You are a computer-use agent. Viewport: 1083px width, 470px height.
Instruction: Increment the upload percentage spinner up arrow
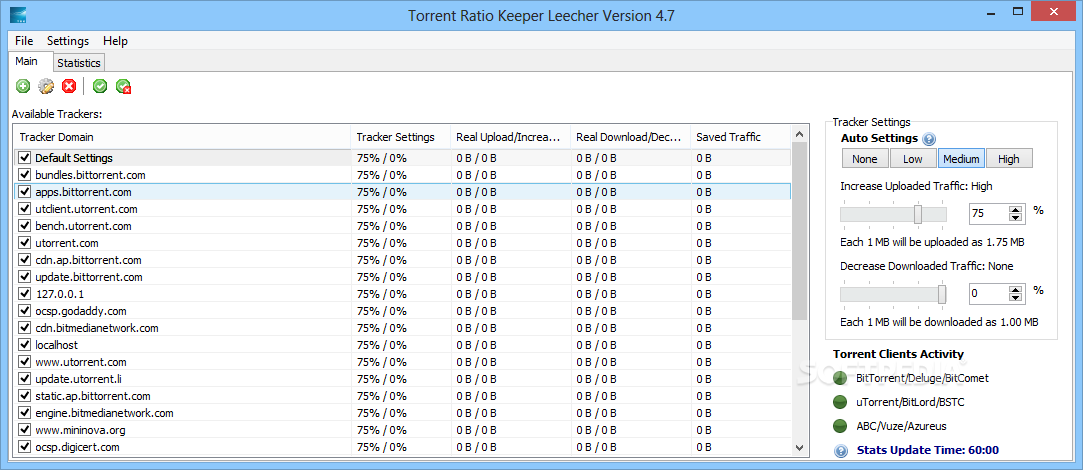coord(1015,209)
